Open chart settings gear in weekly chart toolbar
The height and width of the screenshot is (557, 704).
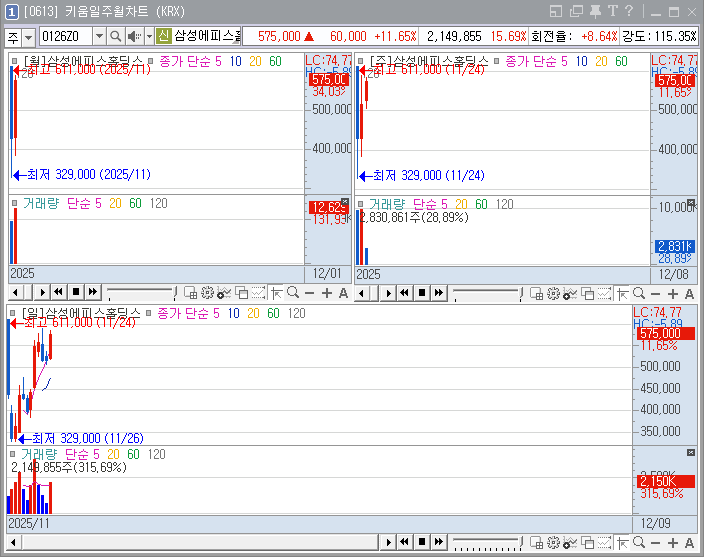point(553,294)
